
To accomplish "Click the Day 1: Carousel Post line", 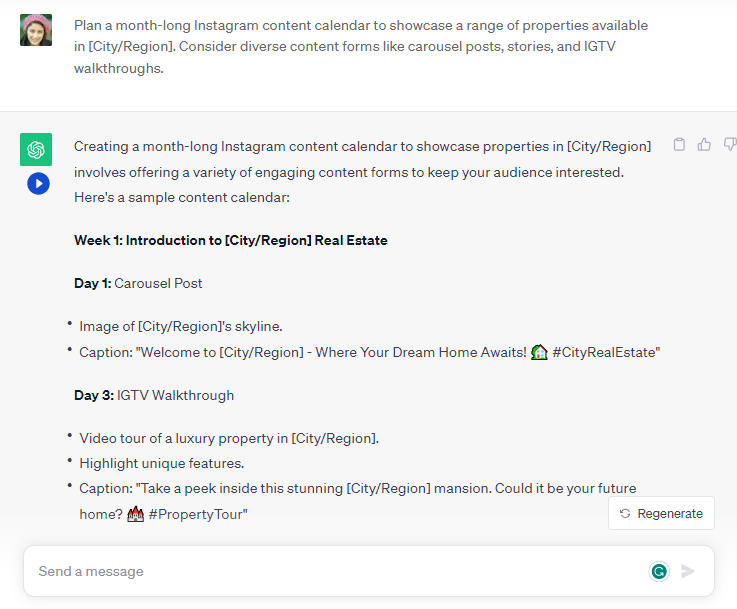I will [138, 283].
